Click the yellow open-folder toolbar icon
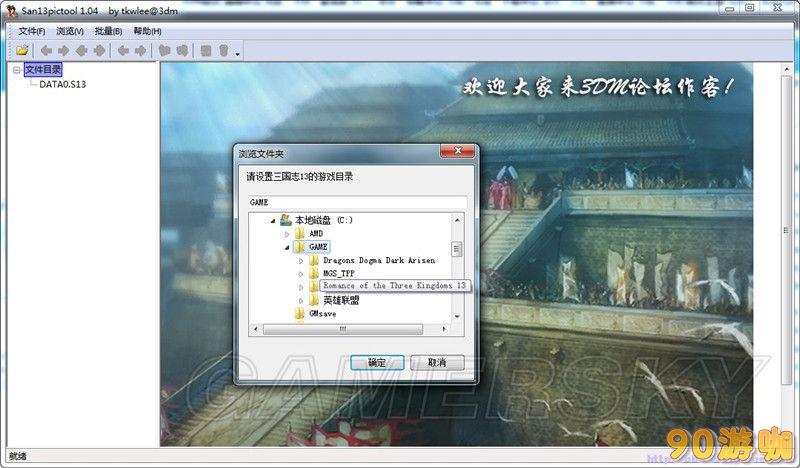Image resolution: width=800 pixels, height=468 pixels. pos(22,50)
